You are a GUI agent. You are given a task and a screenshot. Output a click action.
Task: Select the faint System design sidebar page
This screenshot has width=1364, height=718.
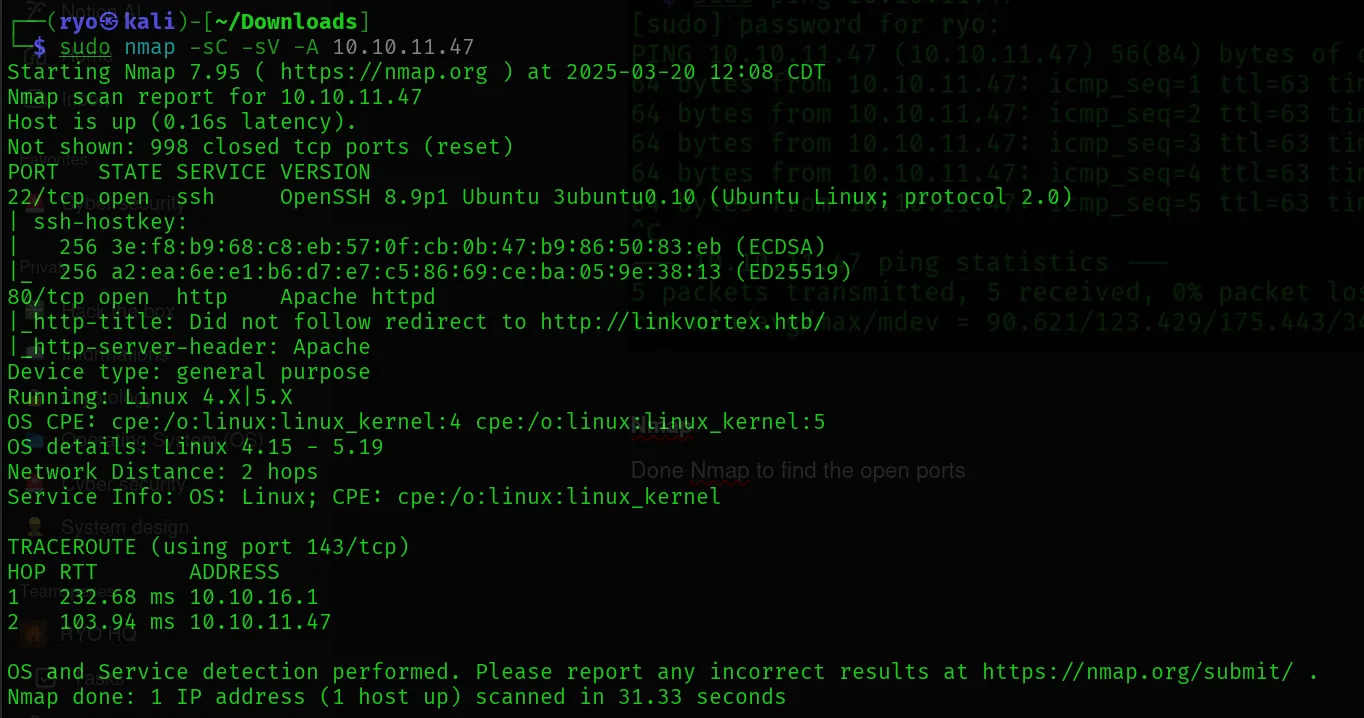tap(125, 527)
